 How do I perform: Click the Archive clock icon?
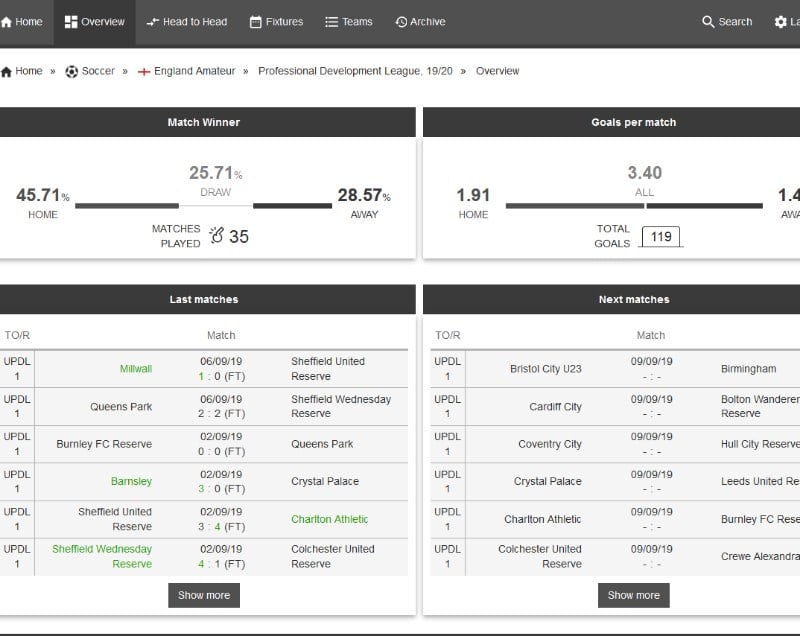[401, 22]
